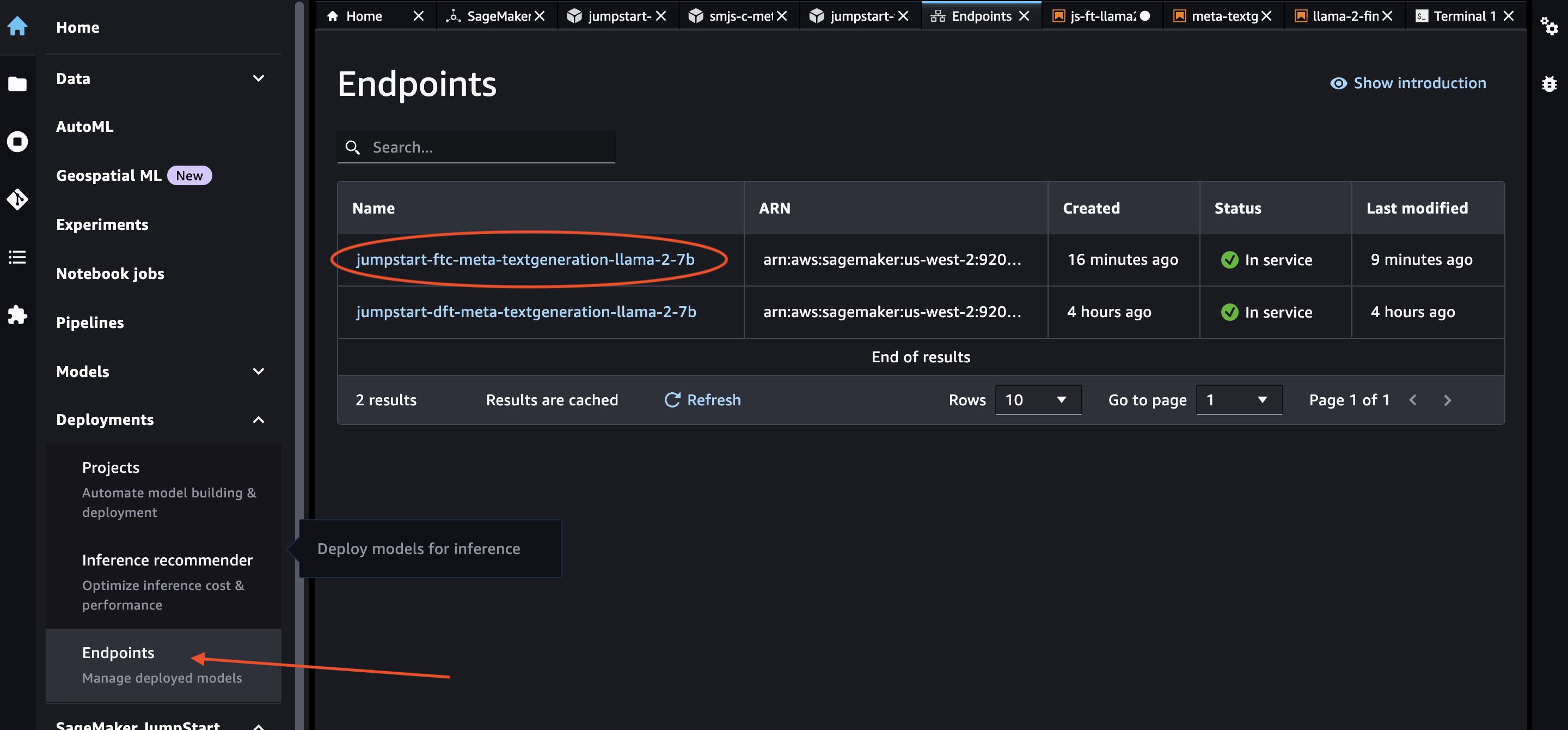Open the Extensions puzzle-piece panel
1568x730 pixels.
[17, 315]
